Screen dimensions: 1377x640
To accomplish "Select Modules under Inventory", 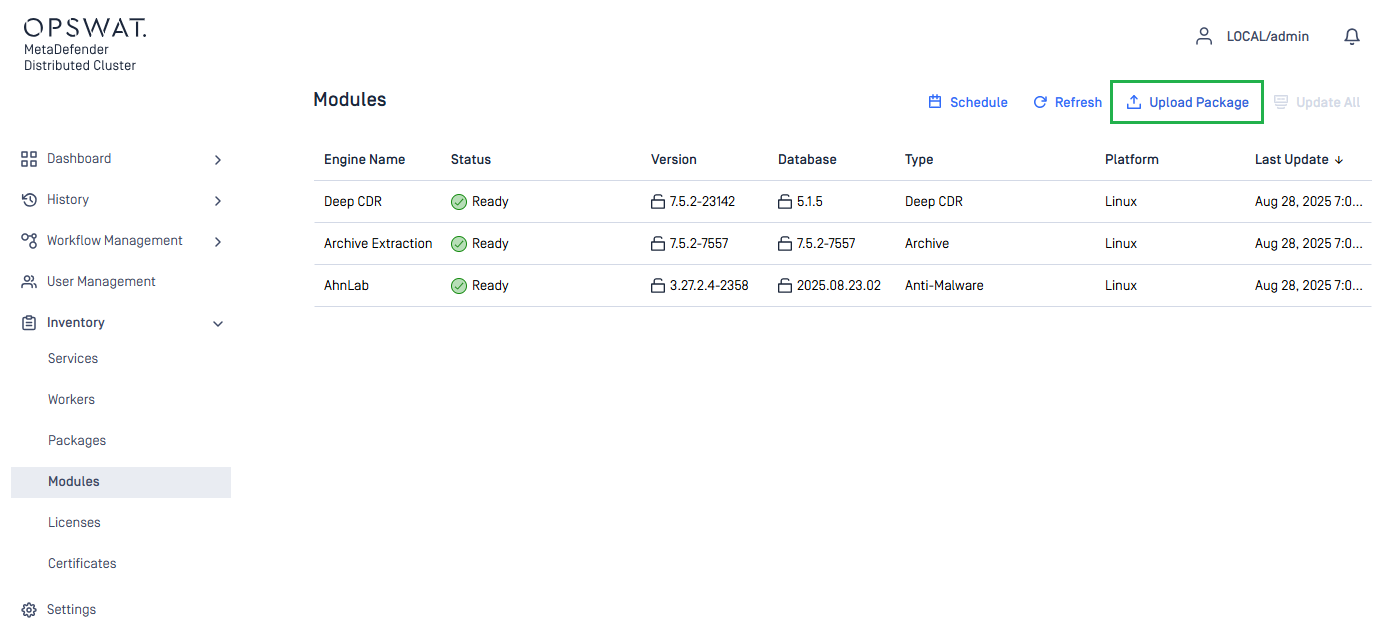I will point(121,482).
